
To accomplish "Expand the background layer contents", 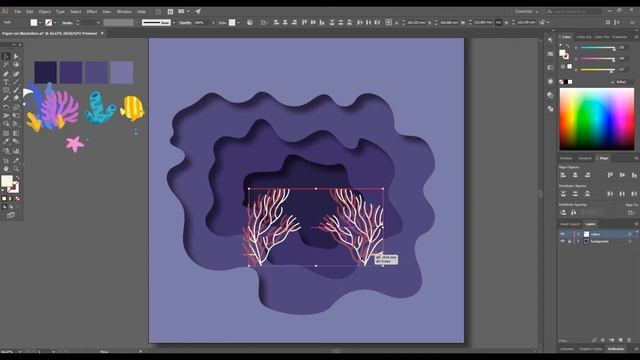I will click(x=578, y=241).
